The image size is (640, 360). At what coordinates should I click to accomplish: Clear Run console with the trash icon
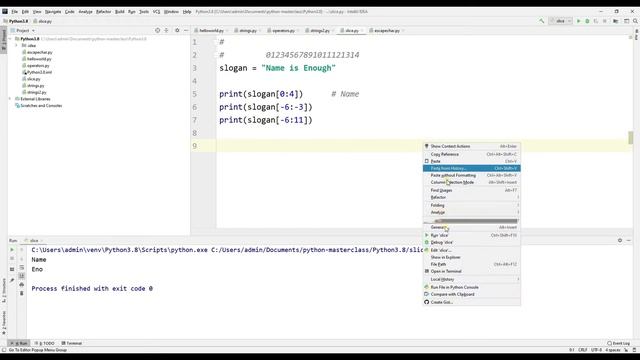tap(22, 293)
